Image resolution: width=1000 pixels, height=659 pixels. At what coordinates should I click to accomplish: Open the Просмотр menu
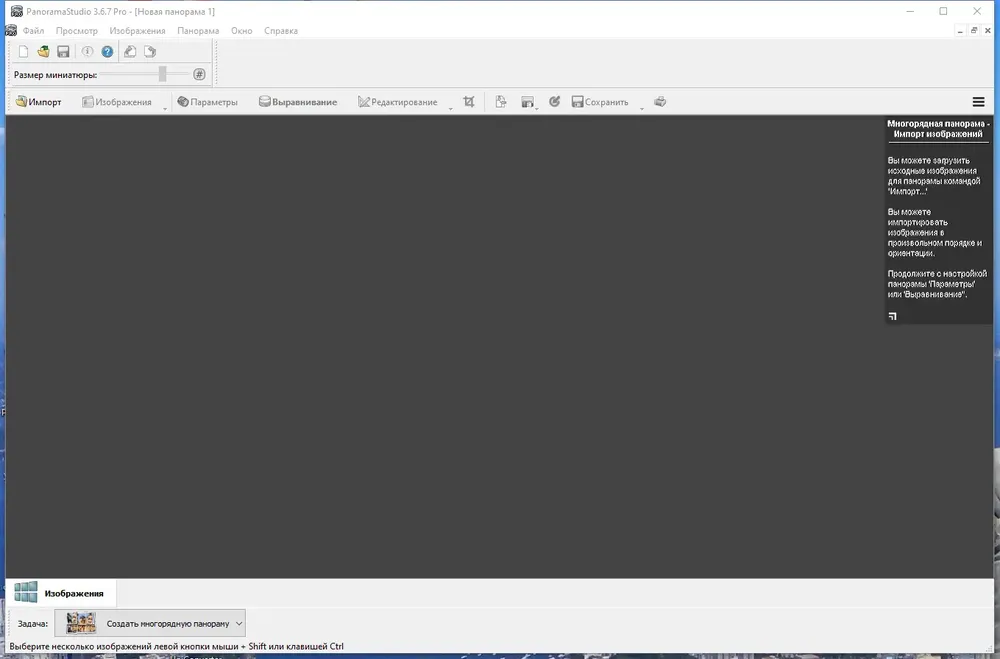pyautogui.click(x=77, y=31)
